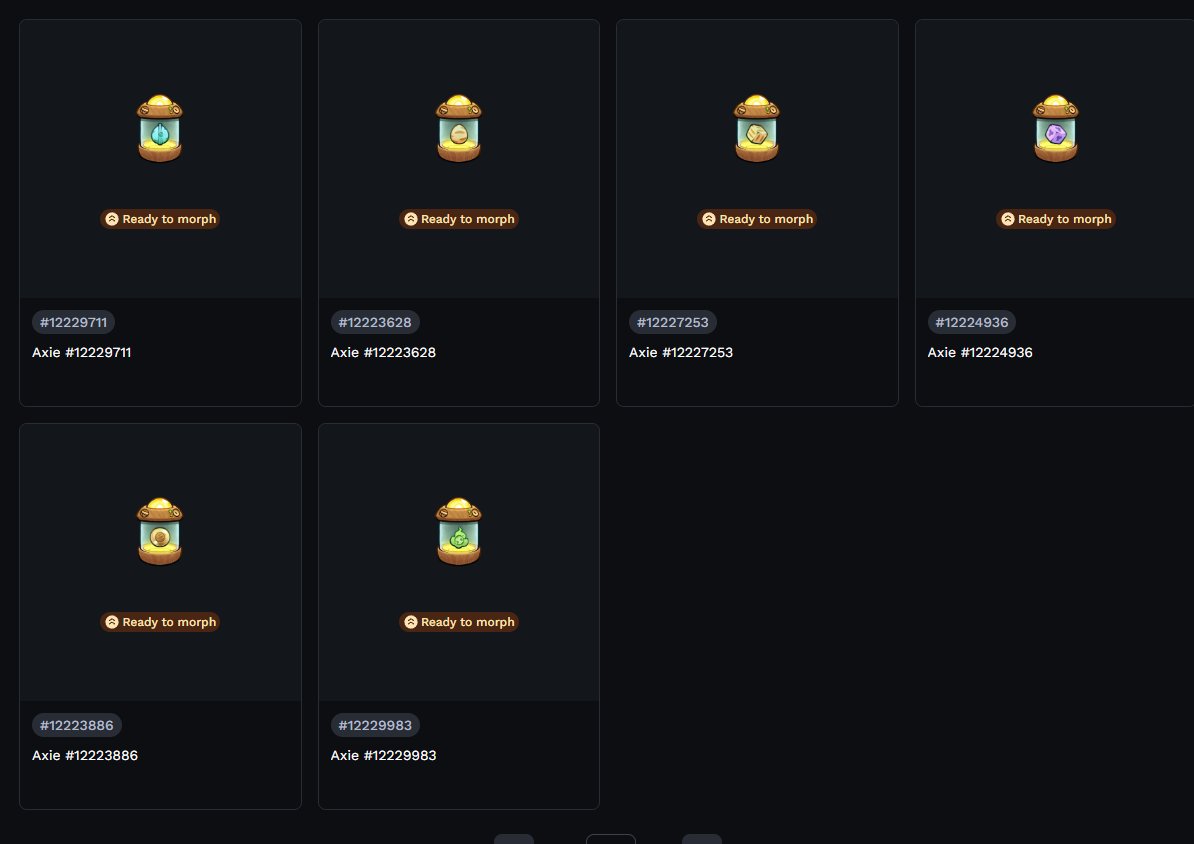The width and height of the screenshot is (1194, 844).
Task: Select the #12227253 ID badge
Action: [672, 322]
